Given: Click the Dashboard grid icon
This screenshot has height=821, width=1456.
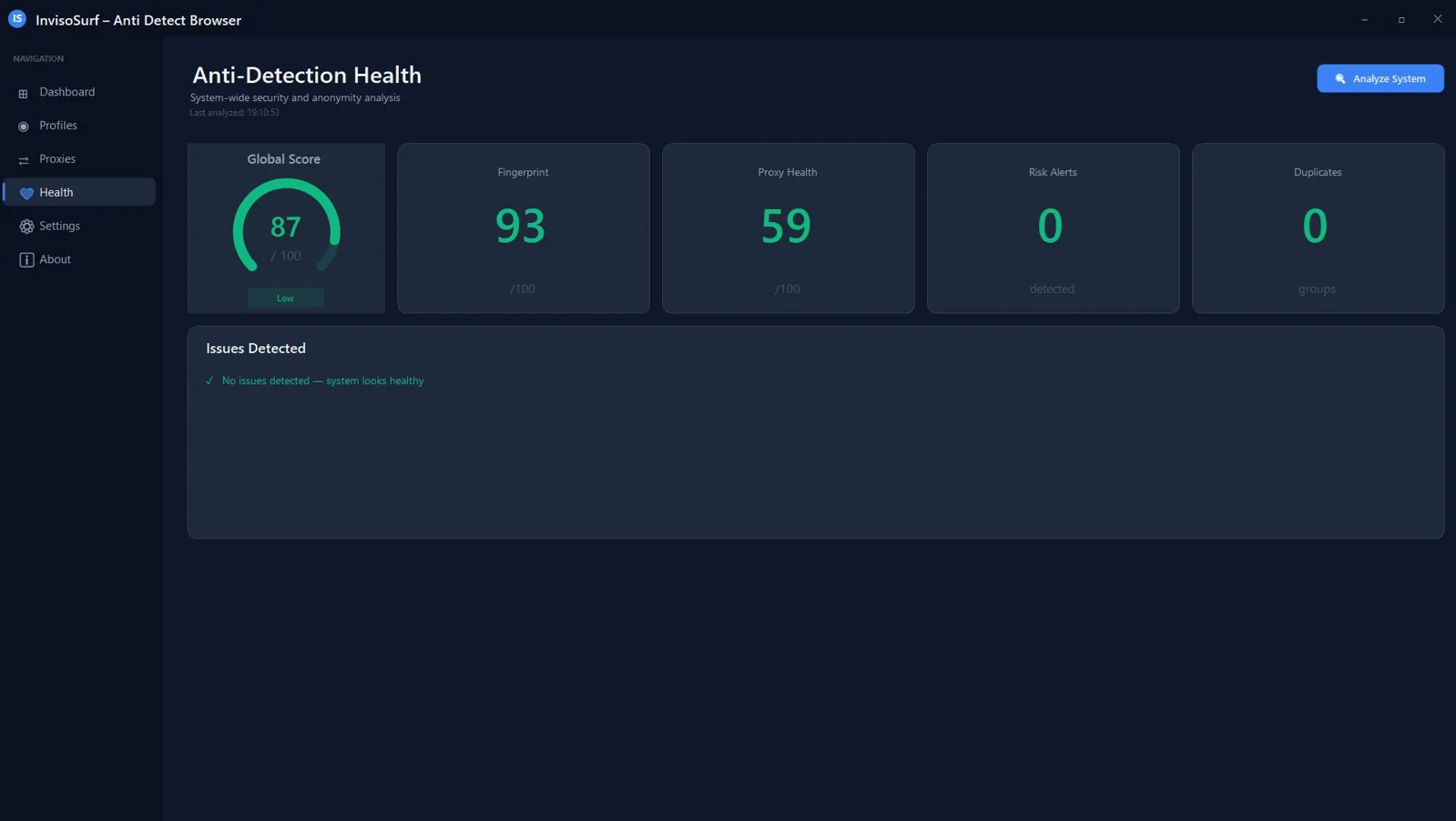Looking at the screenshot, I should point(24,93).
